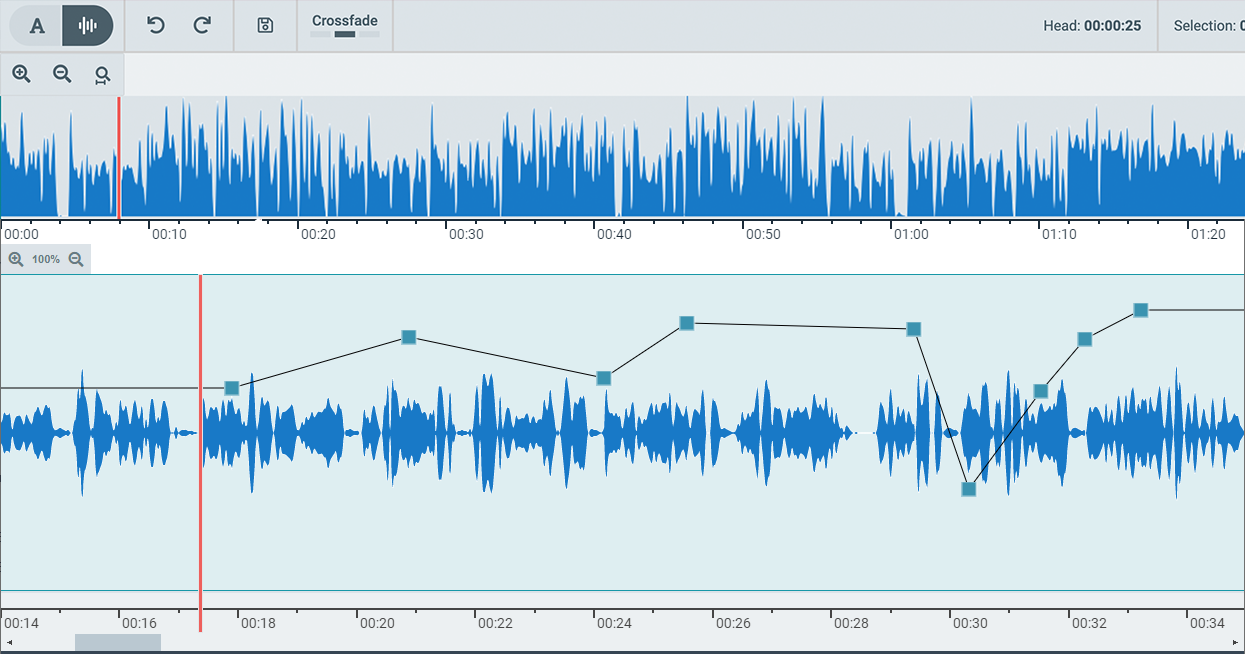Click the zoom to selection icon
1245x654 pixels.
click(x=102, y=75)
